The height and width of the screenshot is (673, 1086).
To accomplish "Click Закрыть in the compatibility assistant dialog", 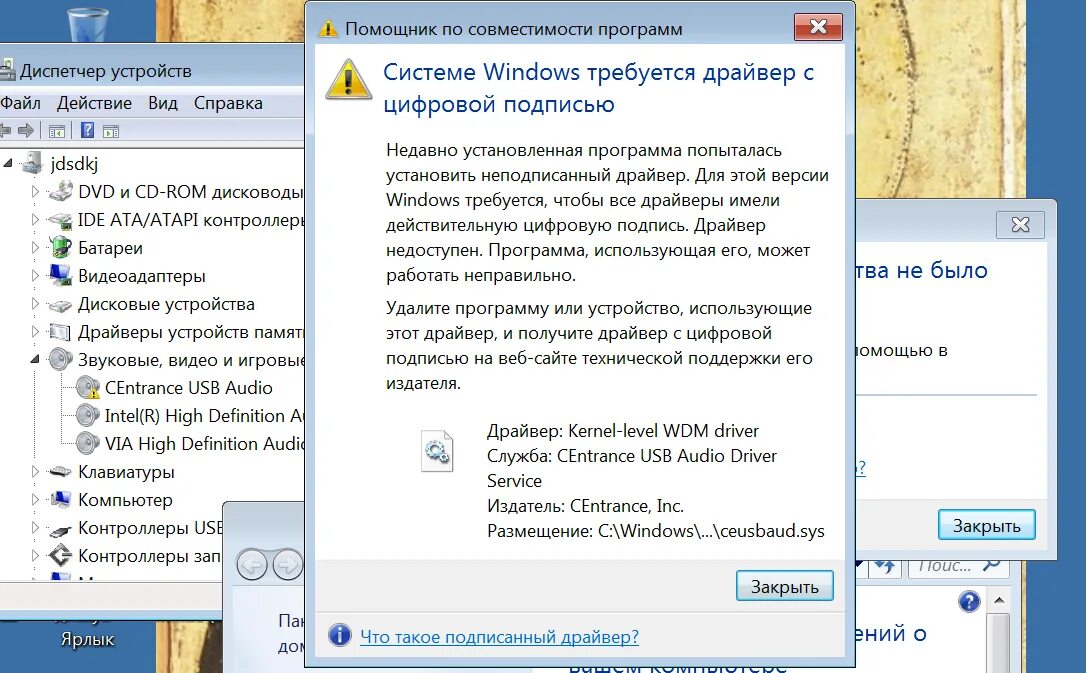I will click(784, 586).
